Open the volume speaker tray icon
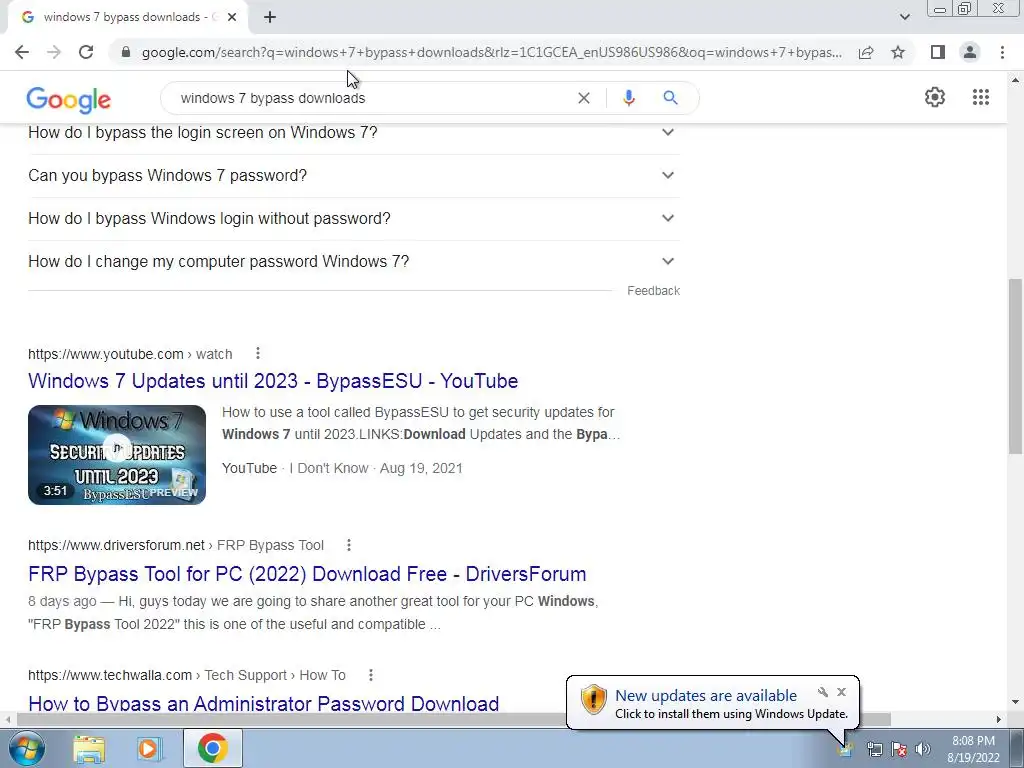 tap(923, 749)
